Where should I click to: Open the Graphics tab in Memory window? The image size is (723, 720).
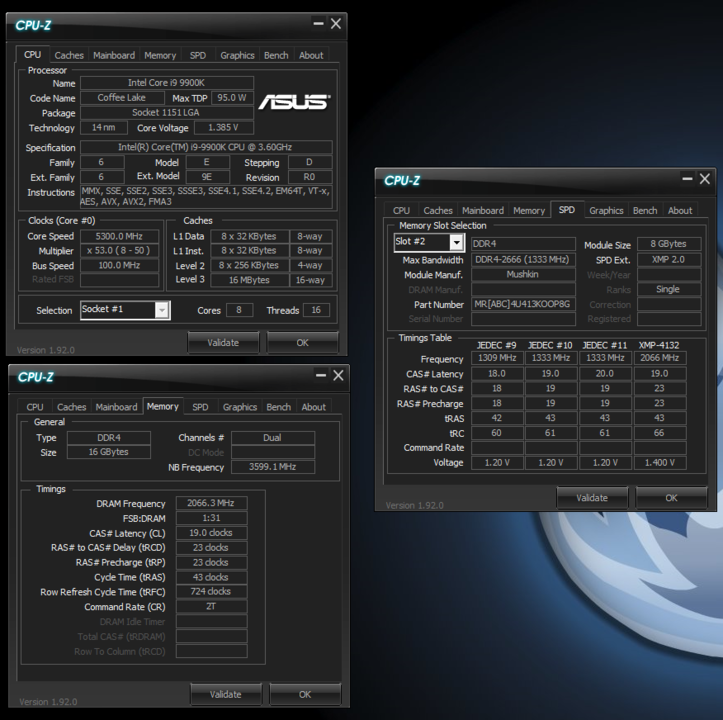pyautogui.click(x=239, y=407)
